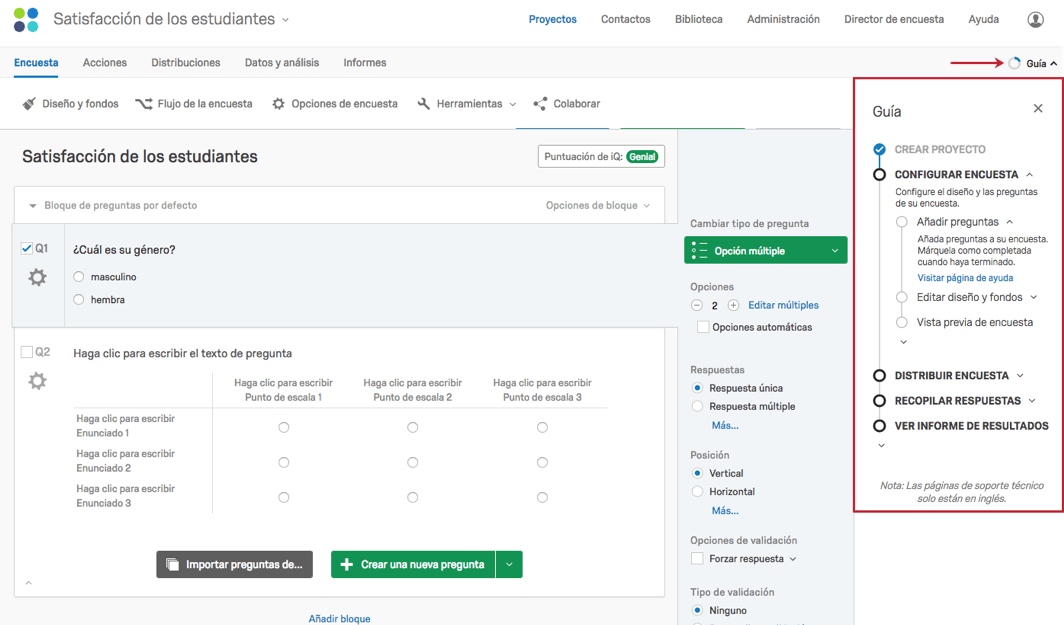Select Respuesta única radio button
The image size is (1064, 625).
pos(697,388)
